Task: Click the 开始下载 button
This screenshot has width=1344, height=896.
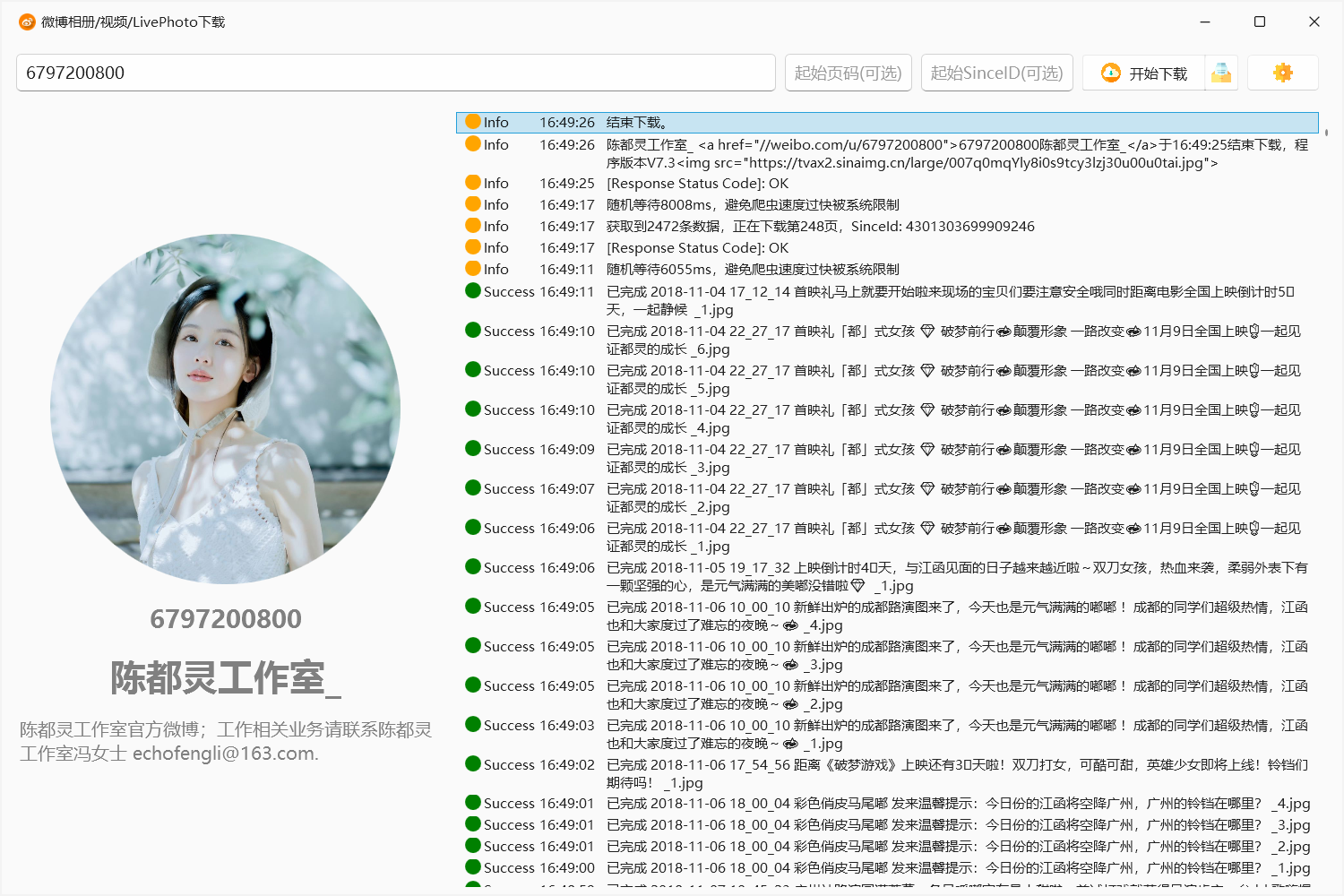Action: click(x=1144, y=73)
